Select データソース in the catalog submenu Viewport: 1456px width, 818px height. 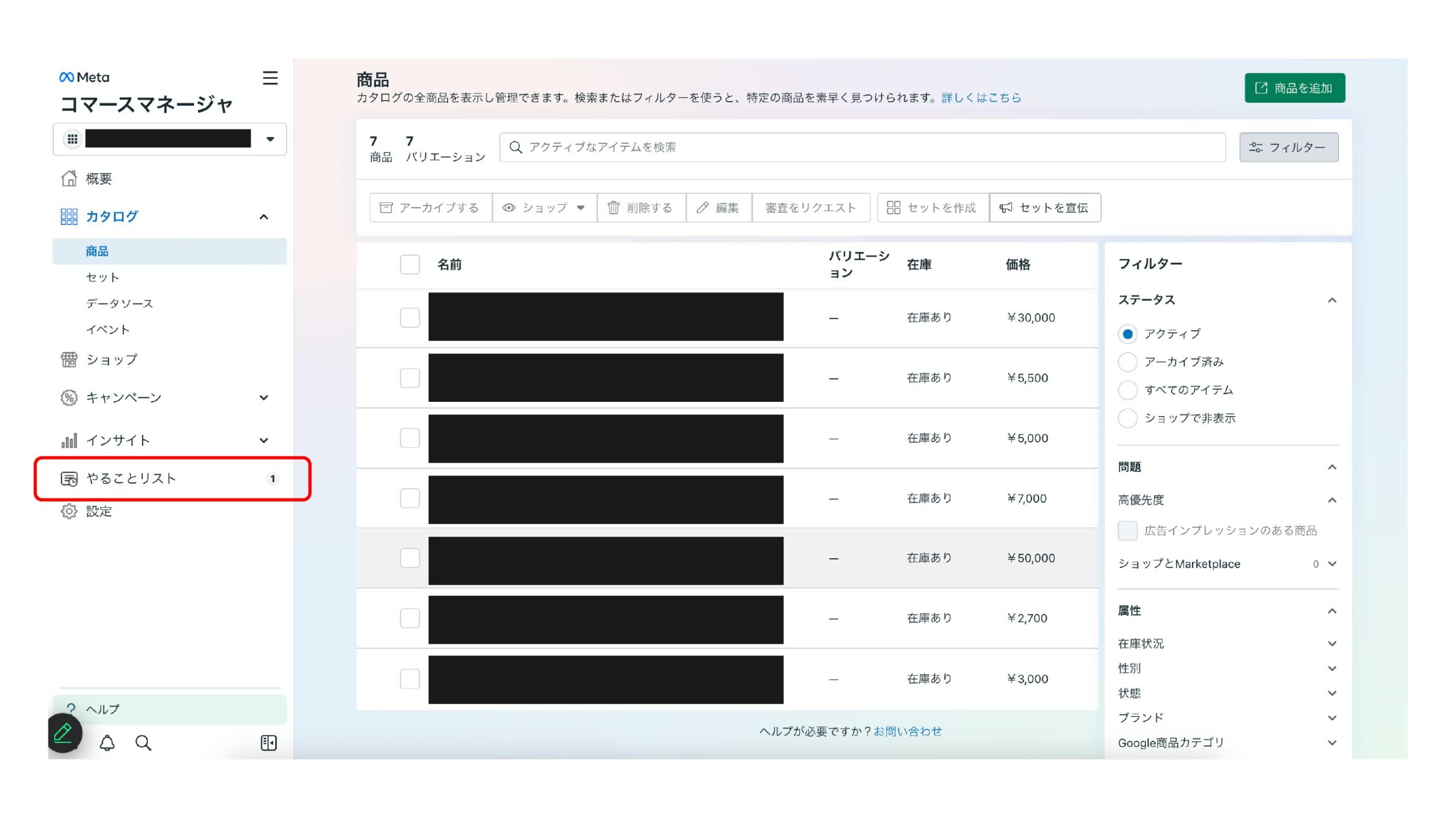coord(119,304)
